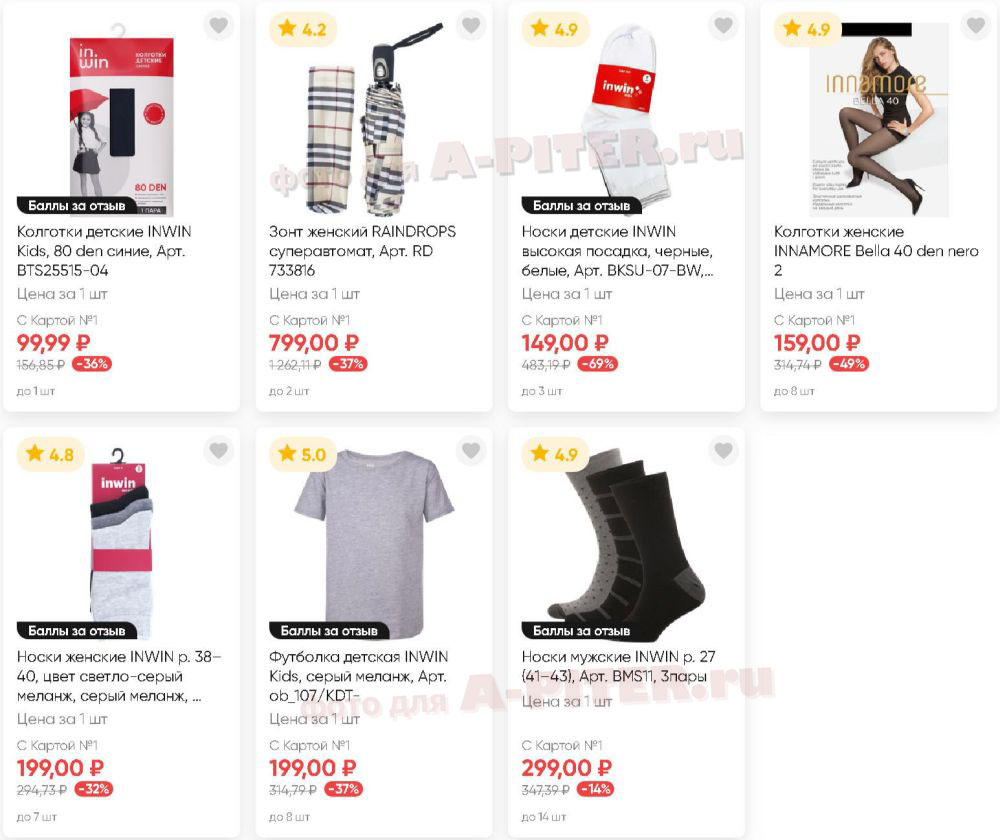Heart the серый меланж футболка card

[471, 451]
